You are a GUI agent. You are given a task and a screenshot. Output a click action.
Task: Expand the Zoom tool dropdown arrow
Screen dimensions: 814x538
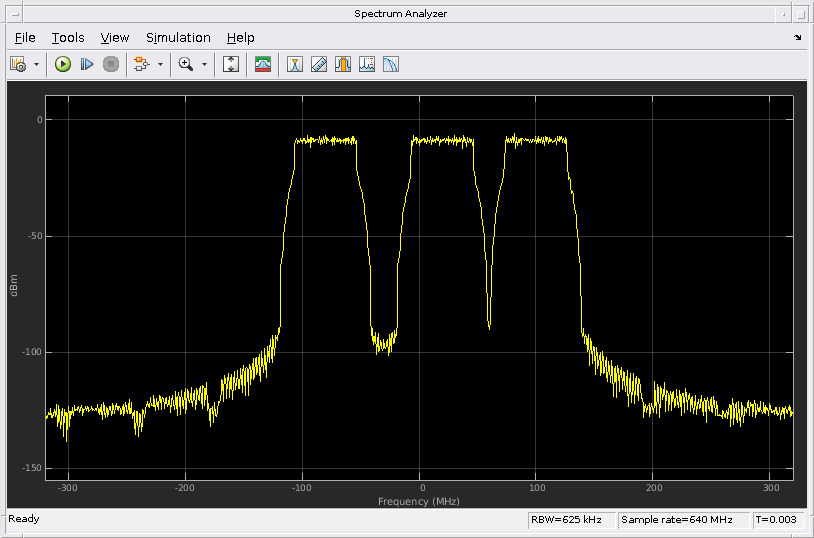click(x=204, y=64)
